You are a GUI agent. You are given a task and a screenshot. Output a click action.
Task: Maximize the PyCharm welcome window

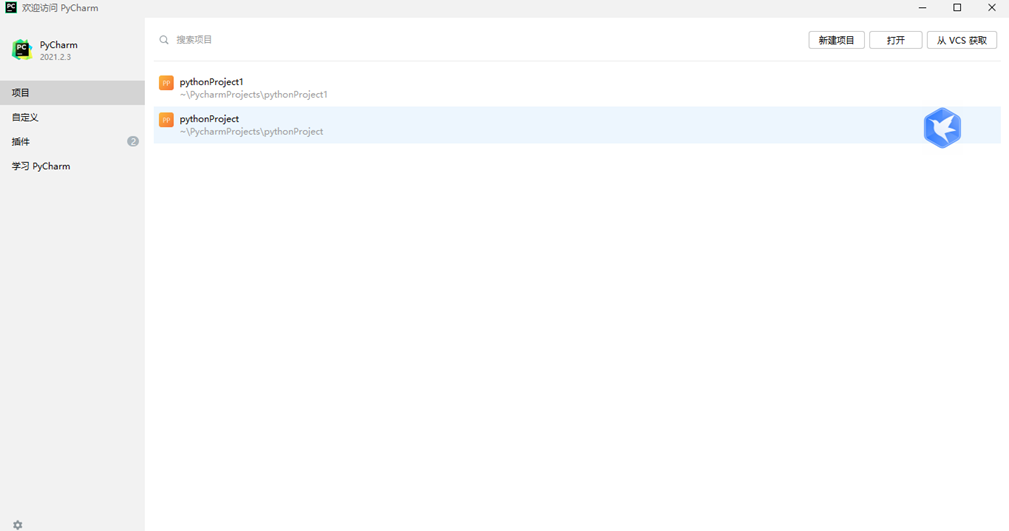(957, 8)
